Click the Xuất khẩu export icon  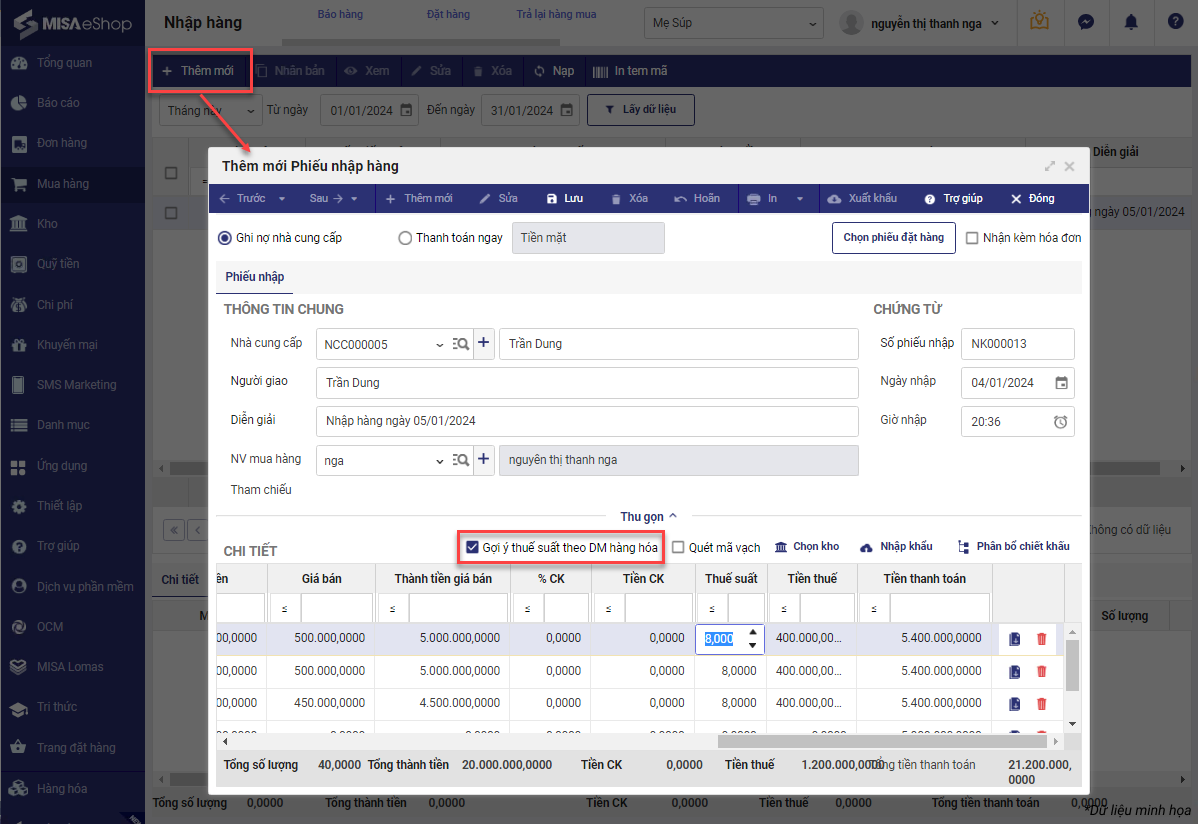pos(835,199)
